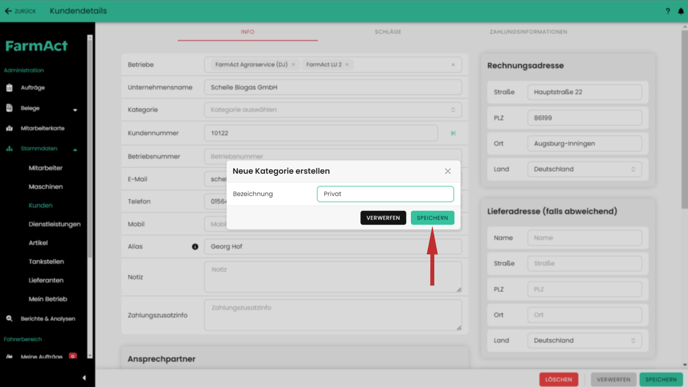Switch to the Schläge tab
The height and width of the screenshot is (387, 688).
pyautogui.click(x=388, y=32)
